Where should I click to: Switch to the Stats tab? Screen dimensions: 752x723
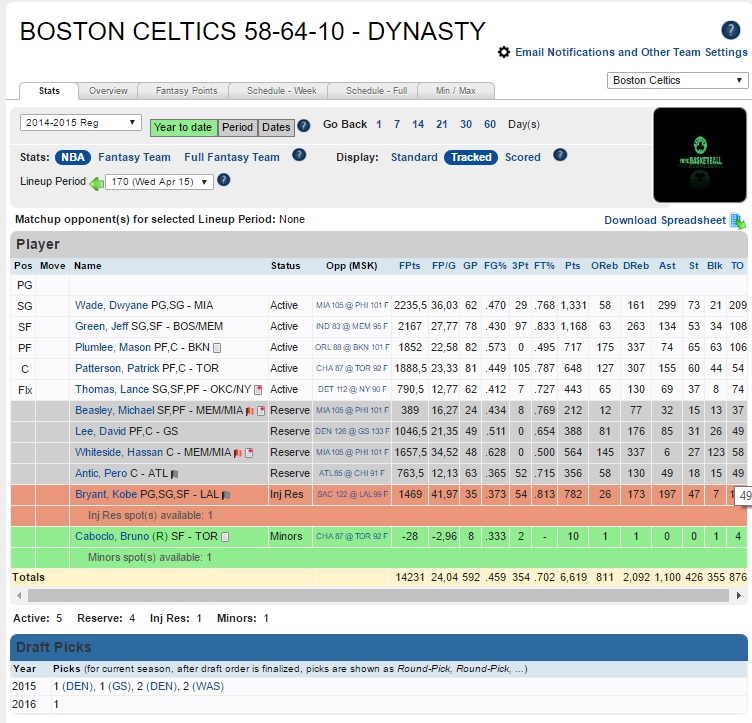click(49, 91)
